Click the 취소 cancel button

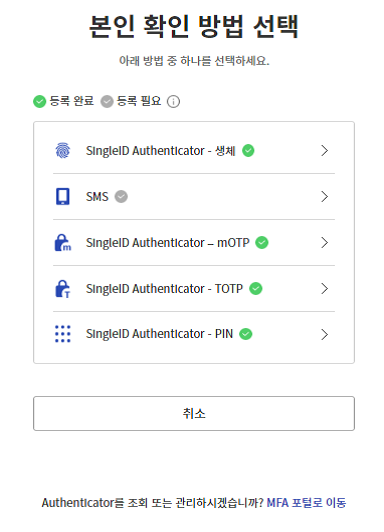click(x=194, y=414)
